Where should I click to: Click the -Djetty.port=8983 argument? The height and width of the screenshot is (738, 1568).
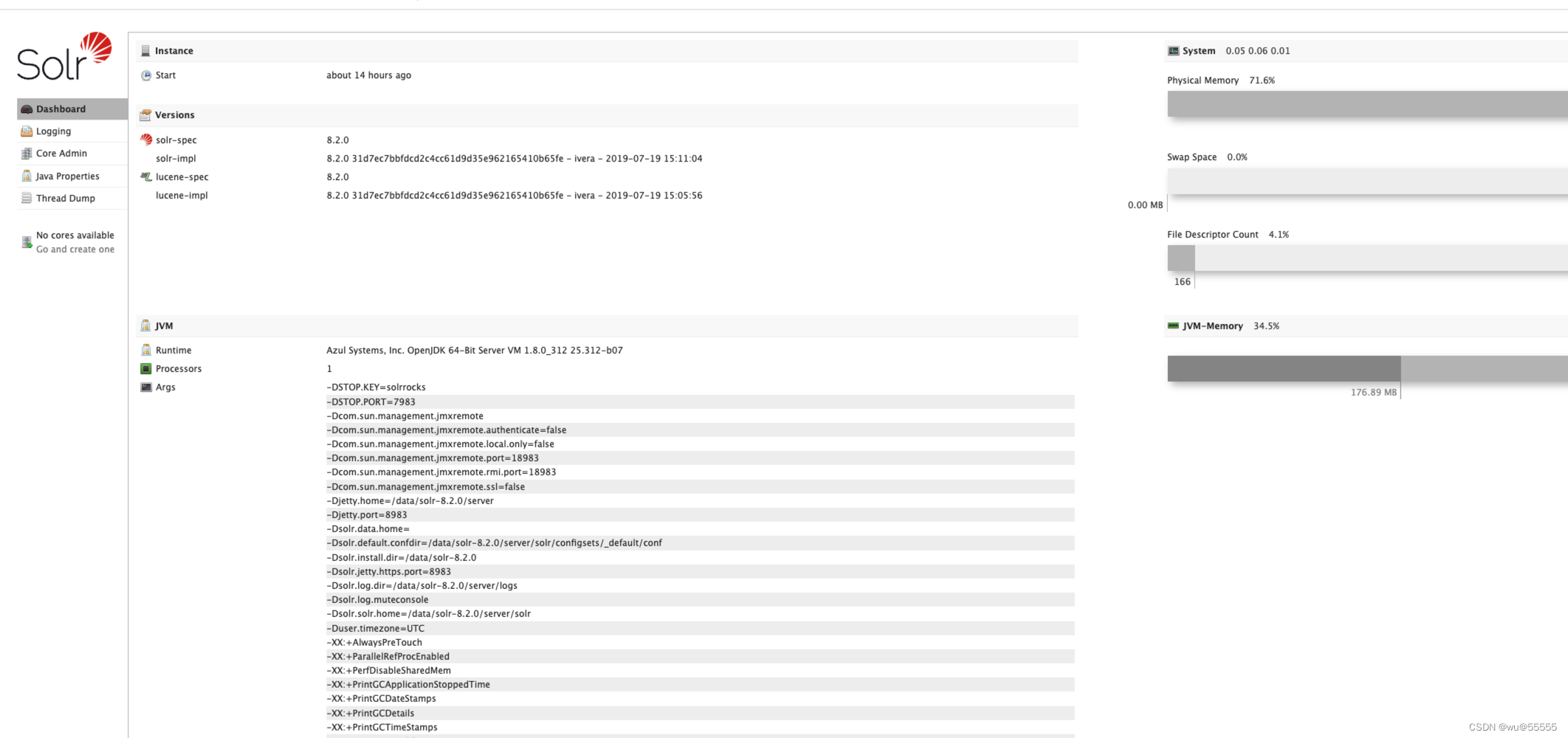(x=700, y=514)
